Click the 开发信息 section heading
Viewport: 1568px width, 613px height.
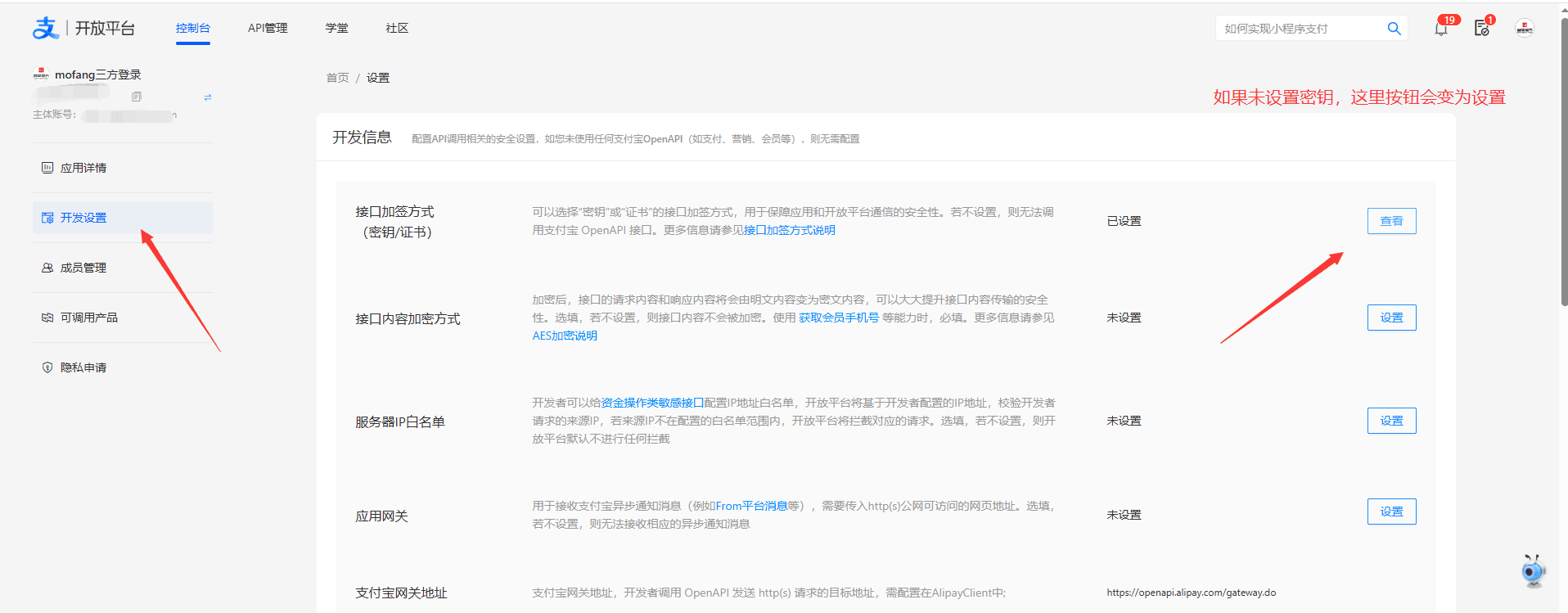362,137
